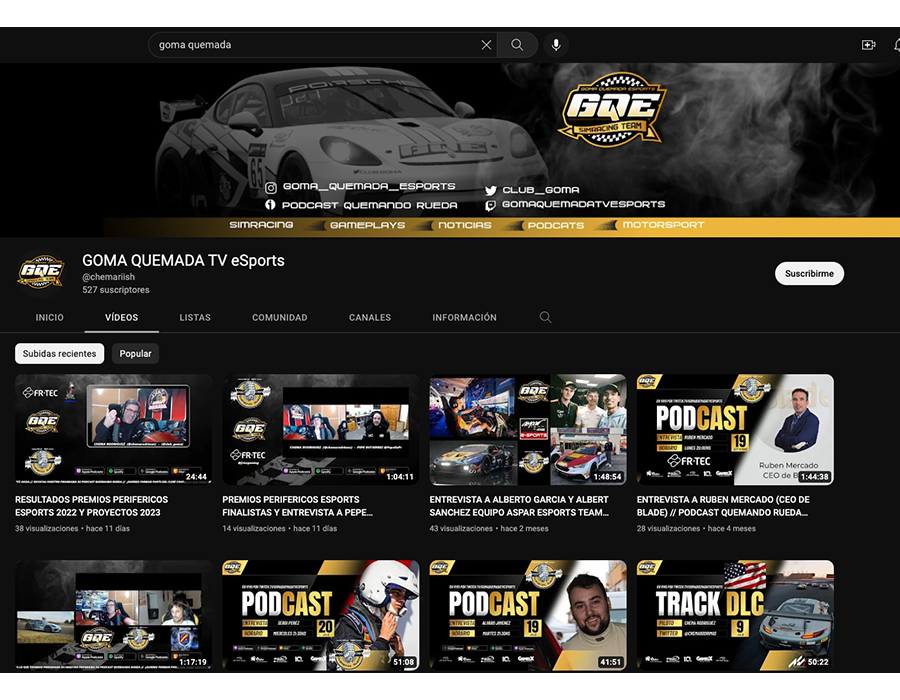Open Entrevista a Ruben Mercado video title
This screenshot has height=700, width=900.
[x=723, y=506]
